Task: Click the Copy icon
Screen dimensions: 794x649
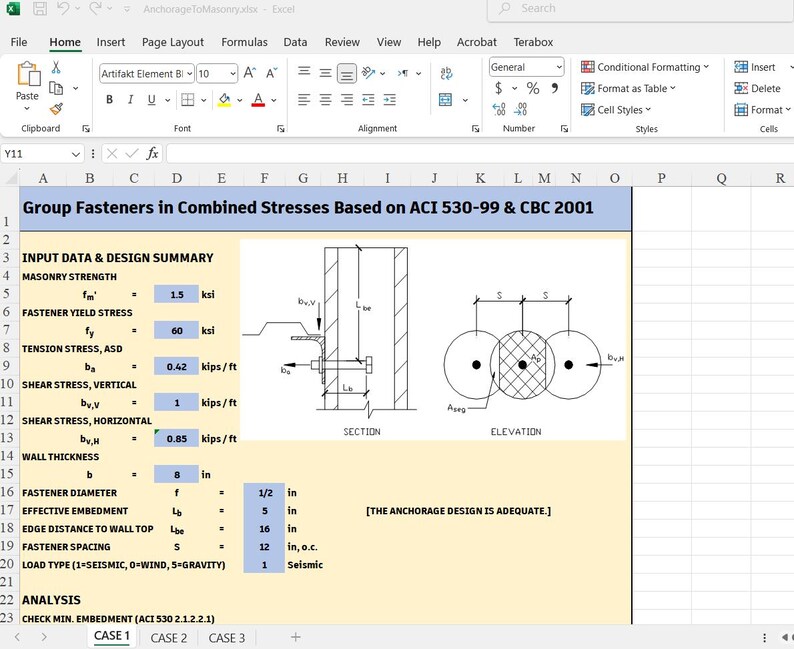Action: tap(56, 88)
